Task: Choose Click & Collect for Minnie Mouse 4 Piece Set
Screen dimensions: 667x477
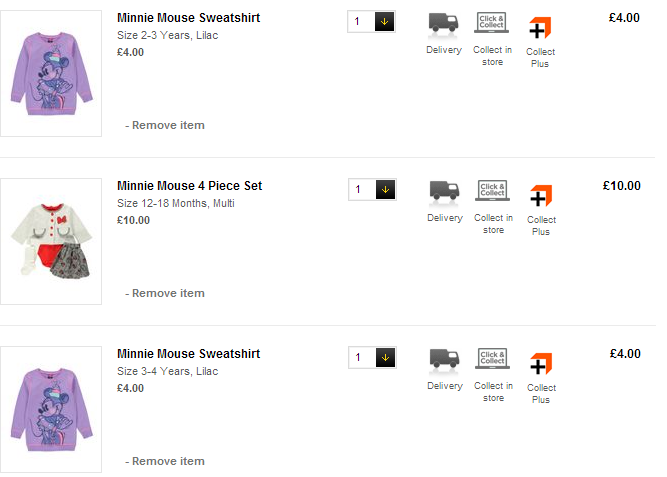Action: pyautogui.click(x=492, y=191)
